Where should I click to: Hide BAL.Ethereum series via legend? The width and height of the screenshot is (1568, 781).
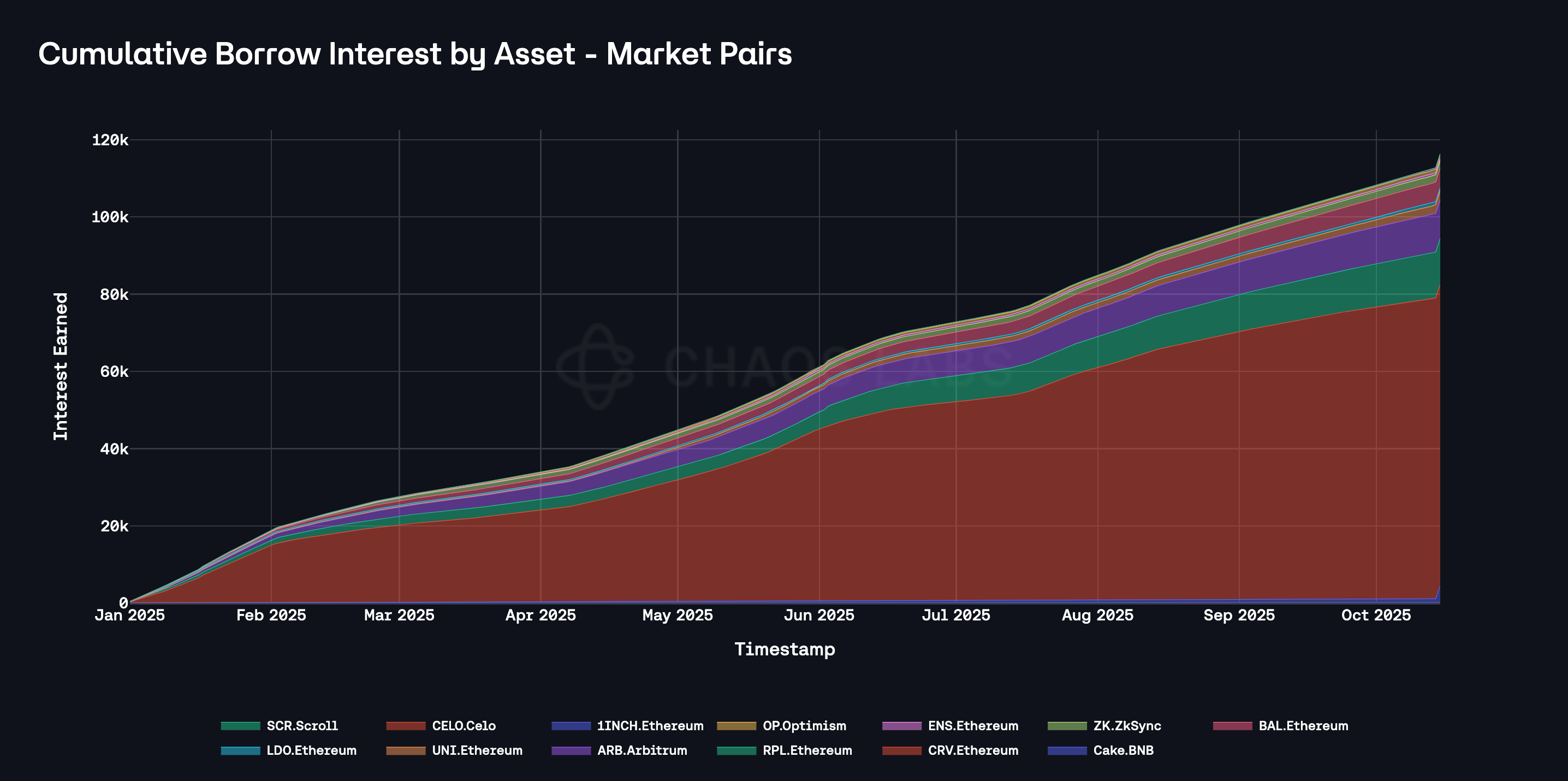[1303, 726]
